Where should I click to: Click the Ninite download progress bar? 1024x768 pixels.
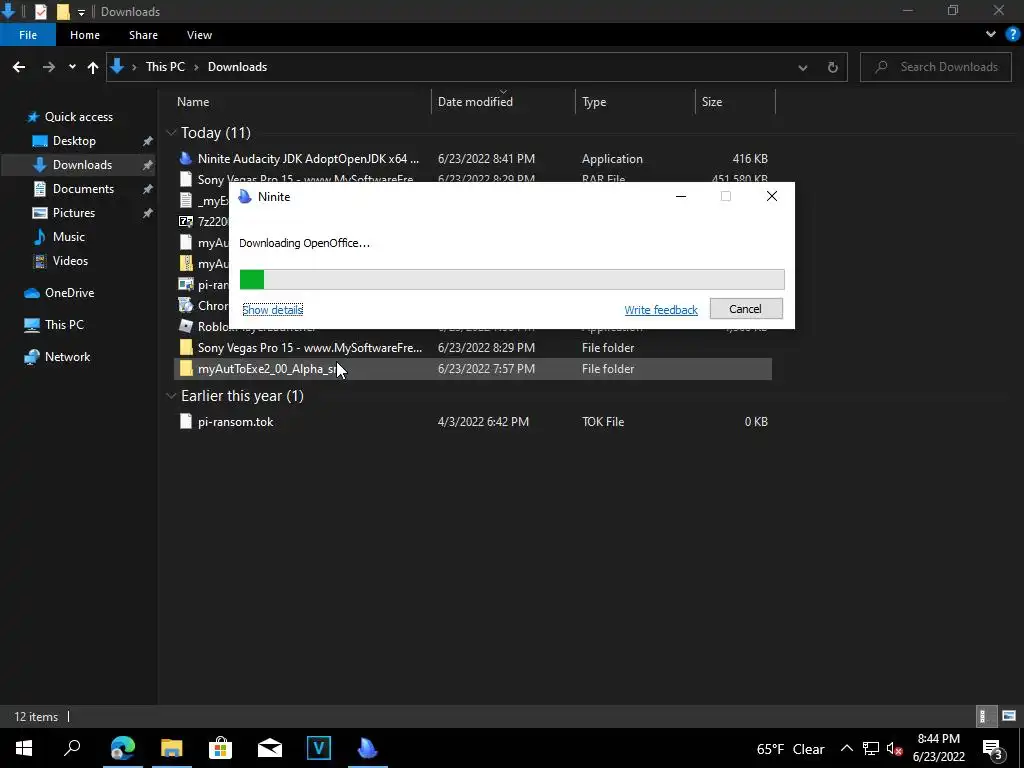(x=511, y=280)
